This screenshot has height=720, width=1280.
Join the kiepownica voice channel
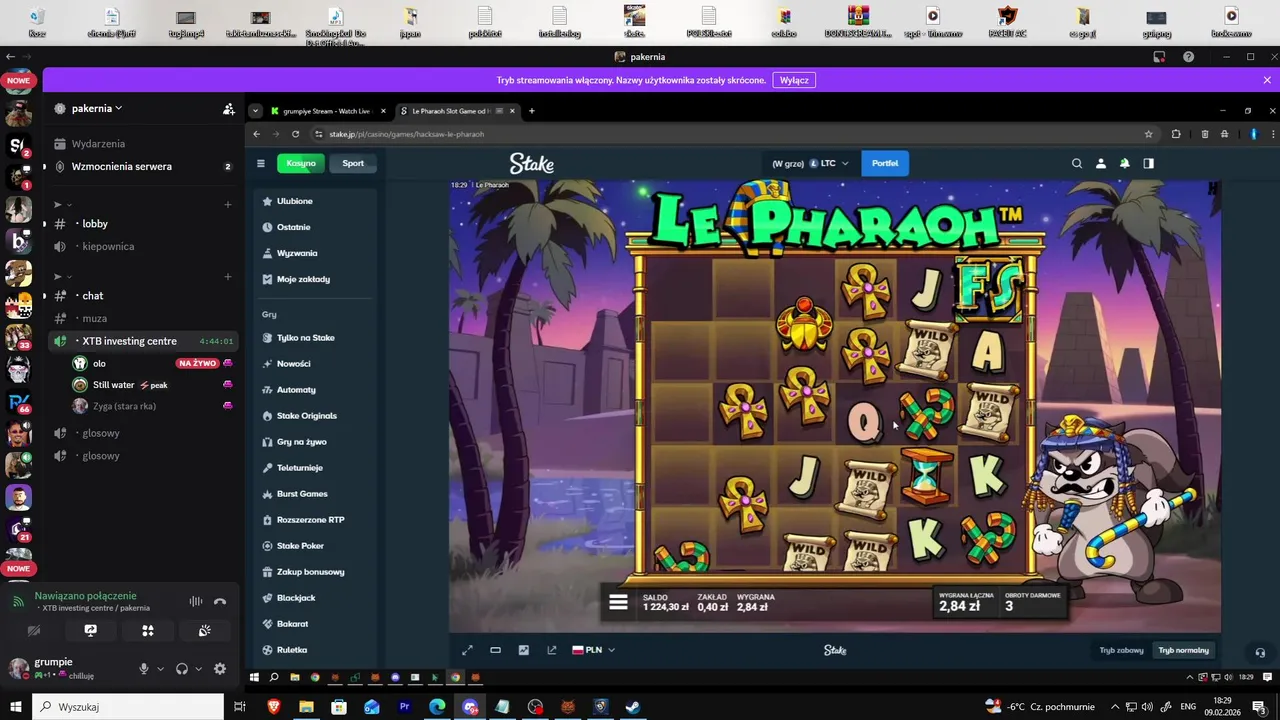coord(143,246)
